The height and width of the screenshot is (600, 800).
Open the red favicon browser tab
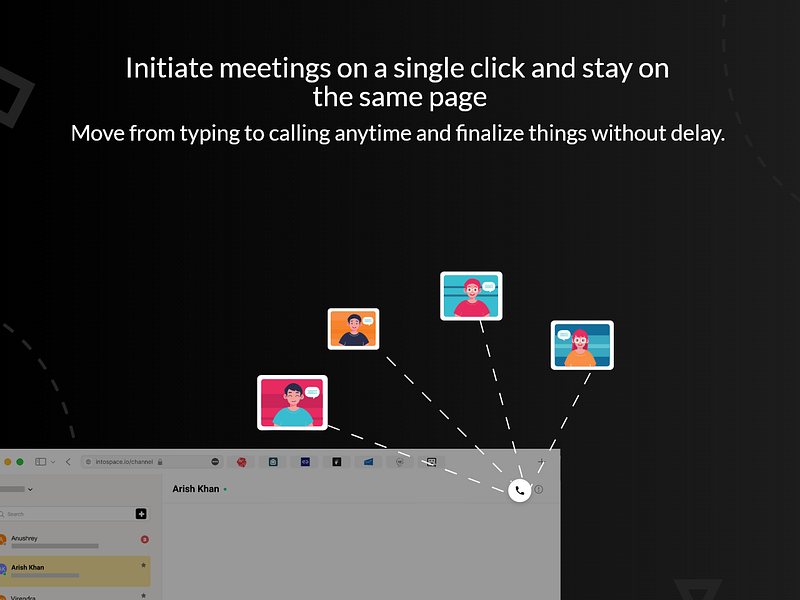tap(242, 462)
